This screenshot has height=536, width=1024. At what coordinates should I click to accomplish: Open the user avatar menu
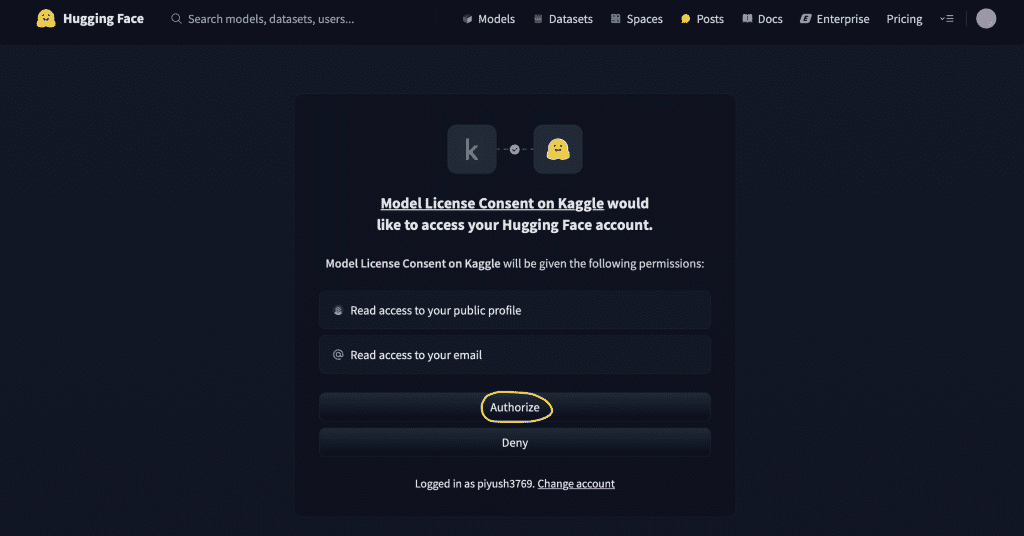(x=986, y=19)
